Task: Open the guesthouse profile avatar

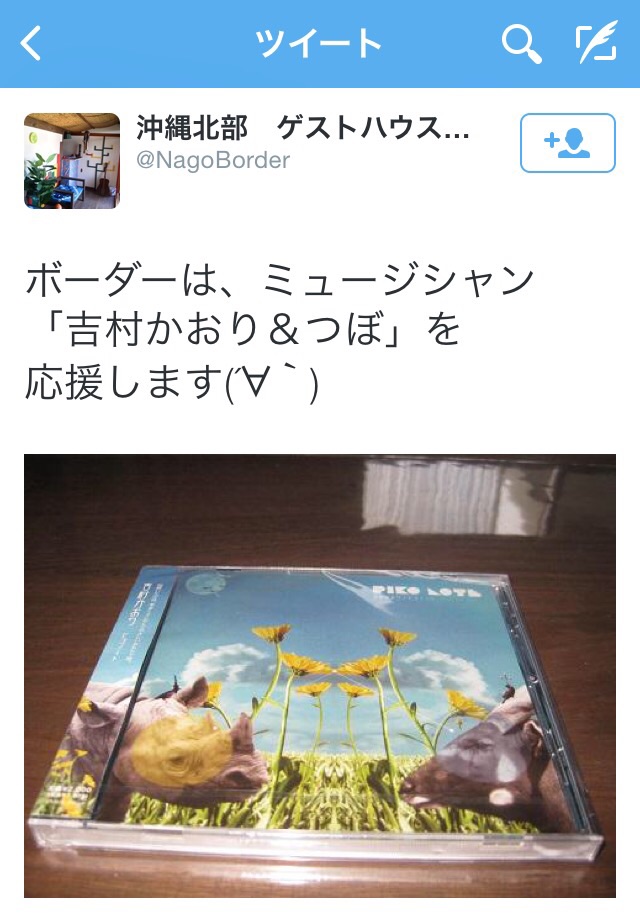Action: [x=72, y=161]
